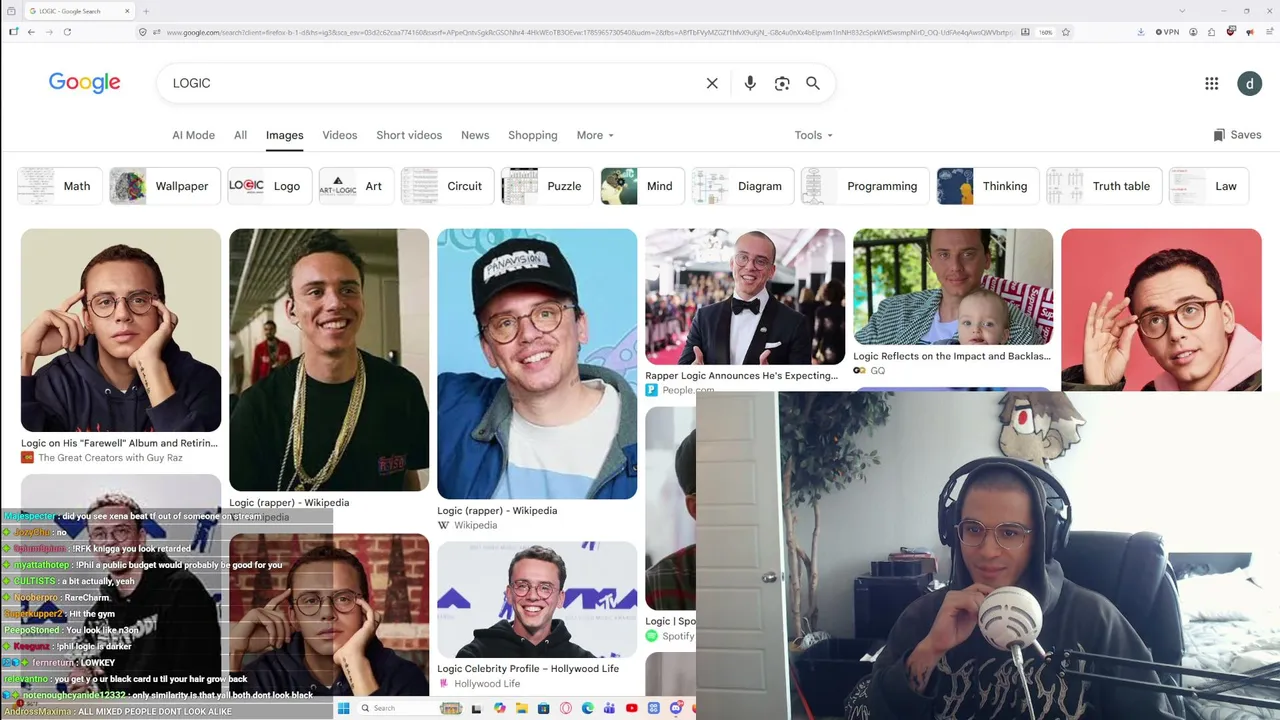Open the browser Downloads panel
The height and width of the screenshot is (720, 1280).
[x=1141, y=32]
